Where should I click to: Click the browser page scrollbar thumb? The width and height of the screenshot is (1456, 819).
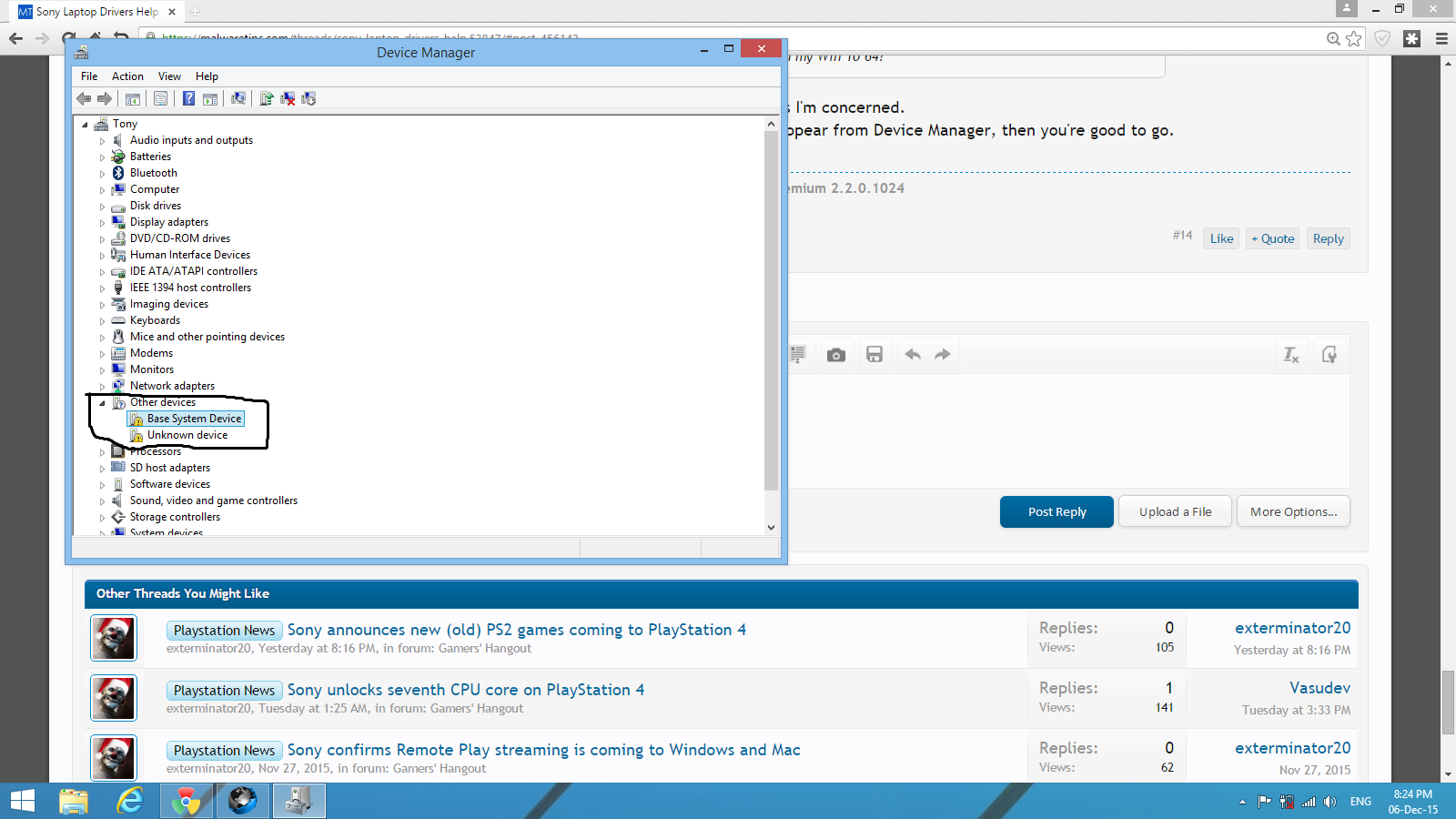pos(1448,702)
